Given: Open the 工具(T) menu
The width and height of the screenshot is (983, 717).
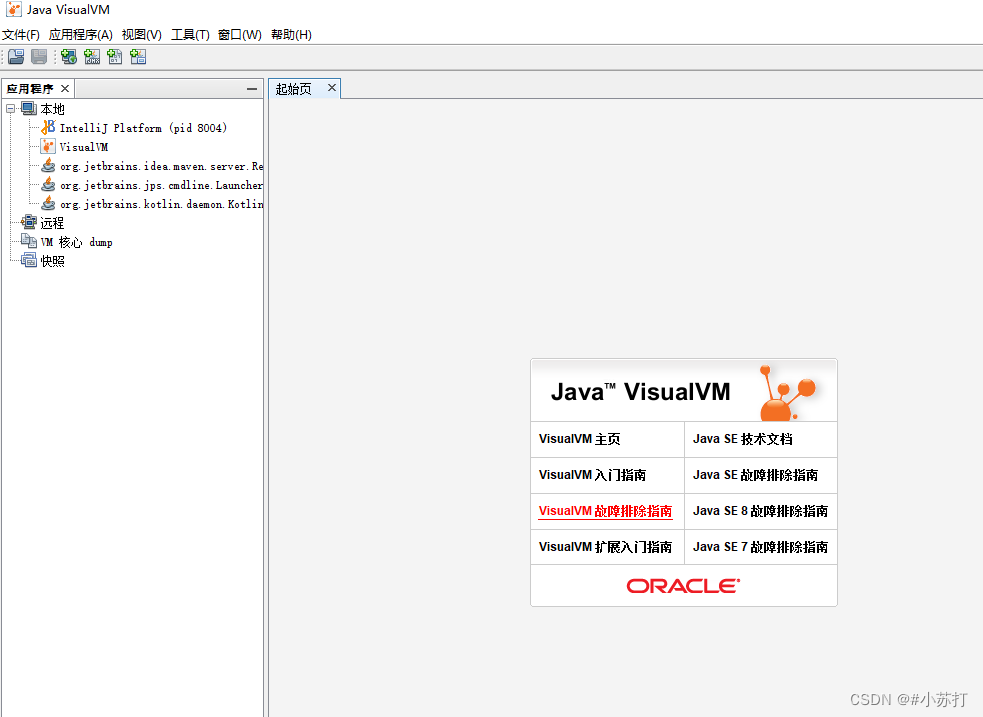Looking at the screenshot, I should click(189, 34).
